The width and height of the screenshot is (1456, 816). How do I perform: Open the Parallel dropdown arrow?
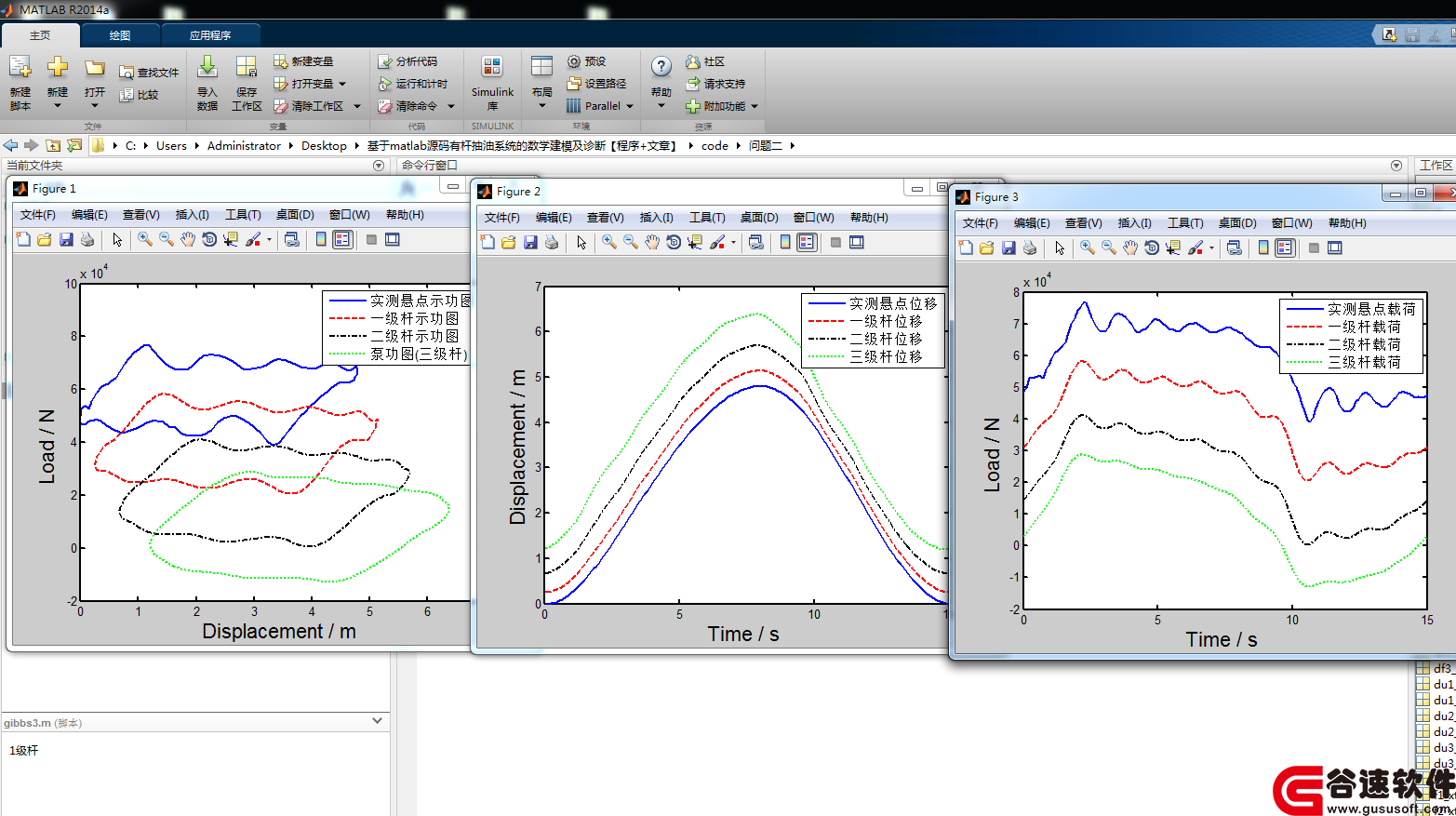click(x=630, y=106)
